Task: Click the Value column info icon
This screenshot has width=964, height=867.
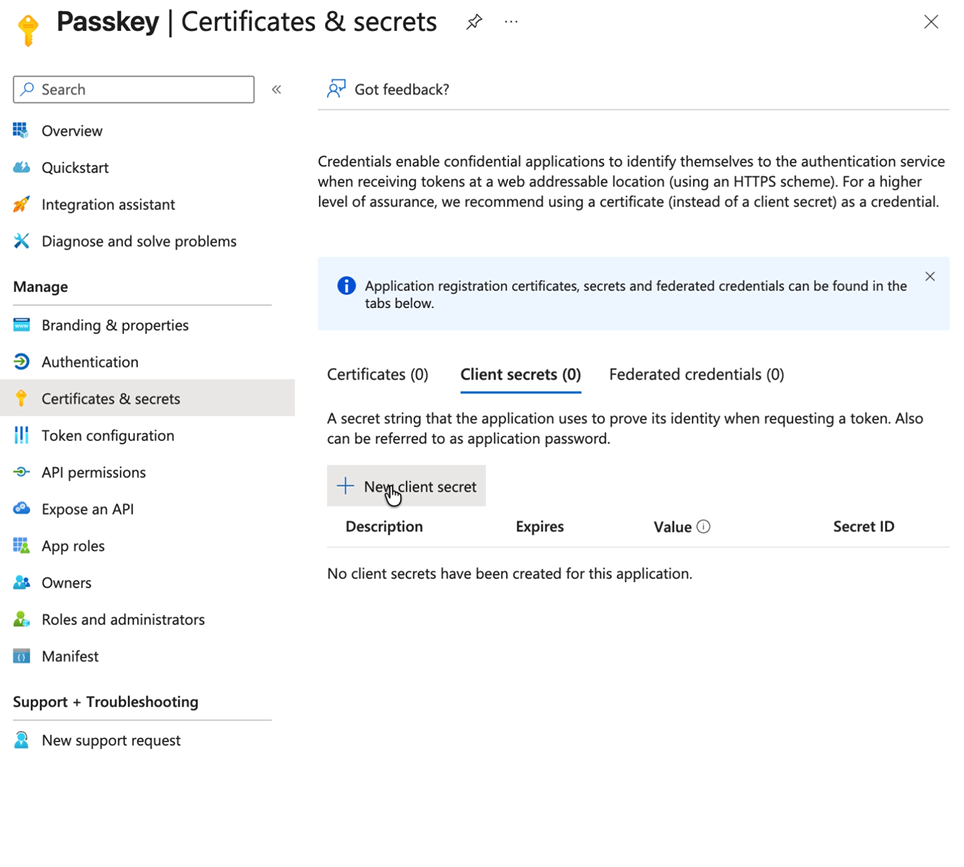Action: 703,527
